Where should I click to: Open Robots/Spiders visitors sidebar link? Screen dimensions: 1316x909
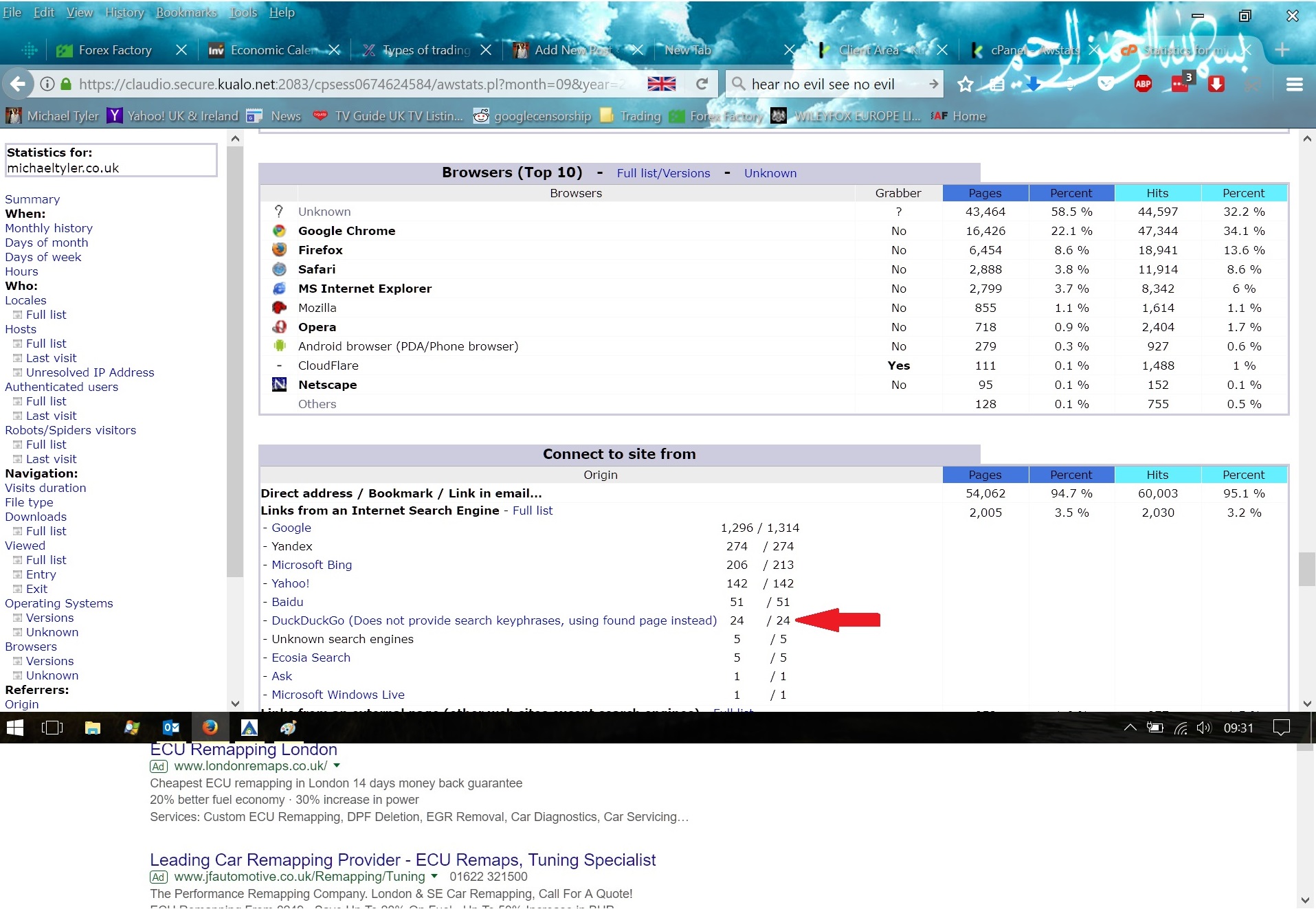(71, 429)
